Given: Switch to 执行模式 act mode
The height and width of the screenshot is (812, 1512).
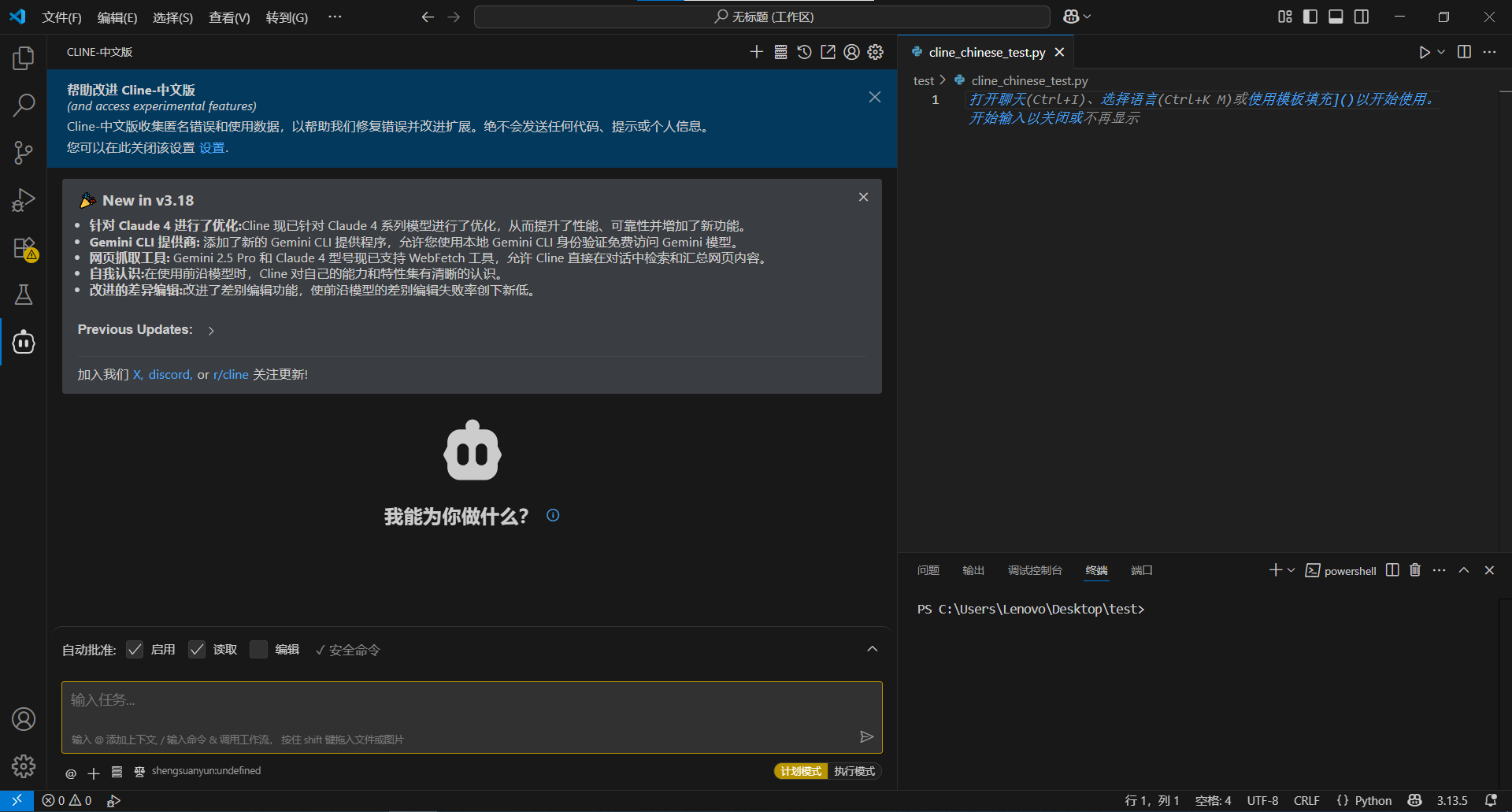Looking at the screenshot, I should pyautogui.click(x=854, y=771).
